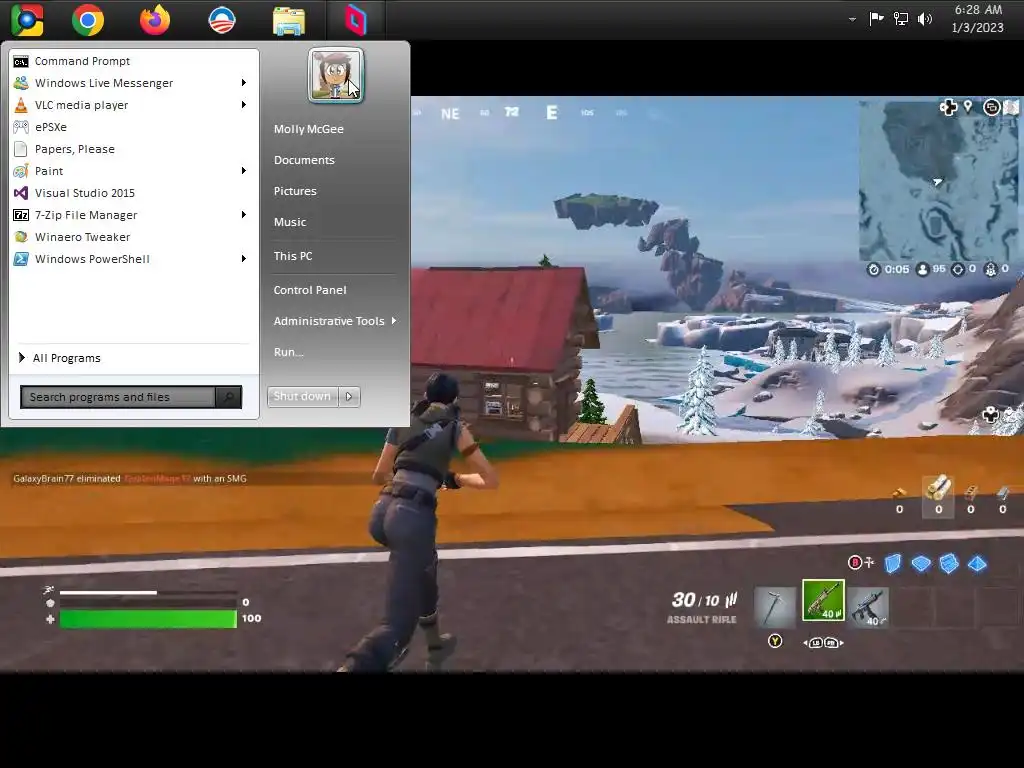Screen dimensions: 1024x768
Task: Open File Explorer folder on taskbar
Action: coord(289,20)
